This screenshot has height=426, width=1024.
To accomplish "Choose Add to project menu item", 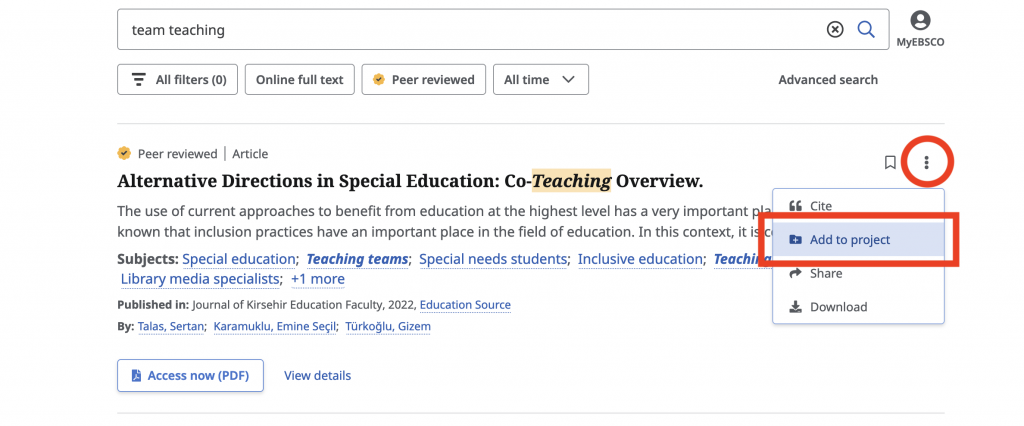I will pyautogui.click(x=849, y=240).
